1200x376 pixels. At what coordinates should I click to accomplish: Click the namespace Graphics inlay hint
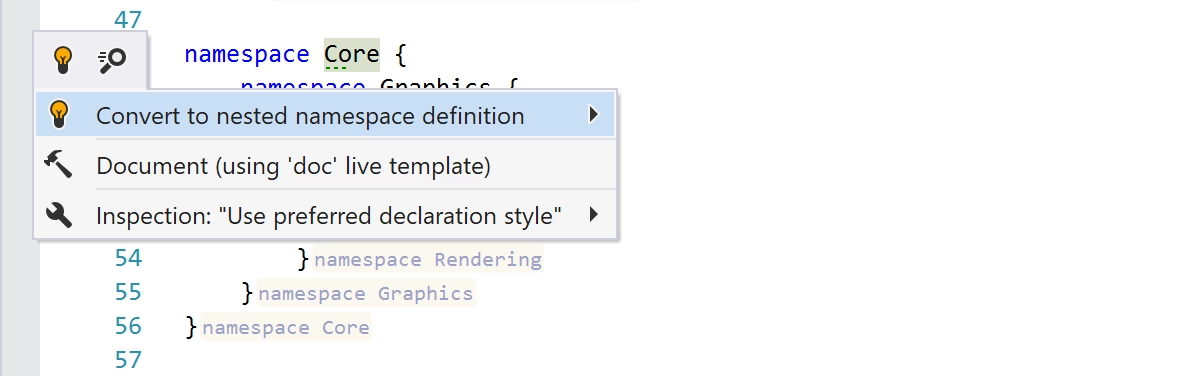pos(365,294)
